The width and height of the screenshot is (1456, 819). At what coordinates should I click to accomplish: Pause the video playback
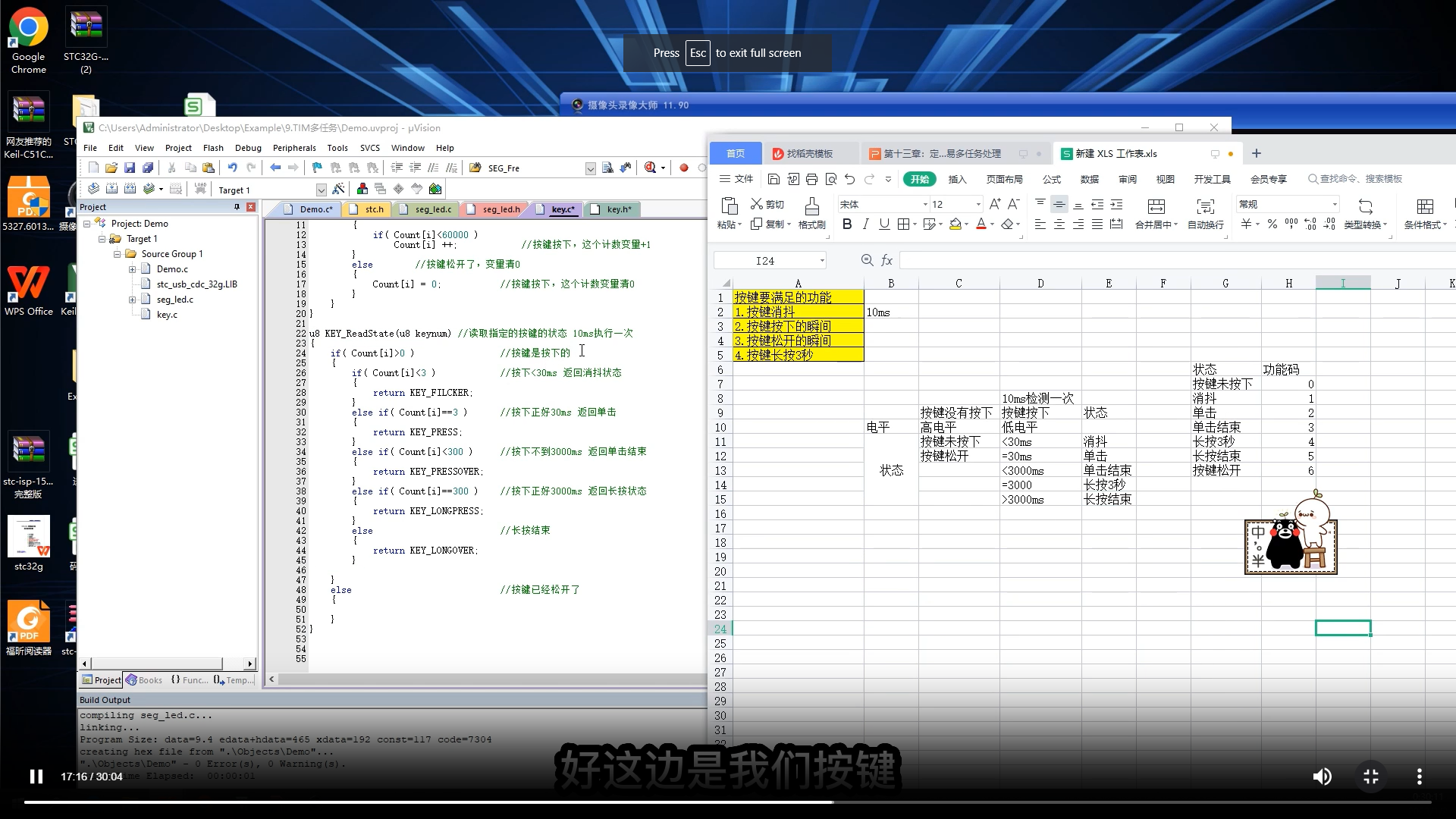point(36,777)
